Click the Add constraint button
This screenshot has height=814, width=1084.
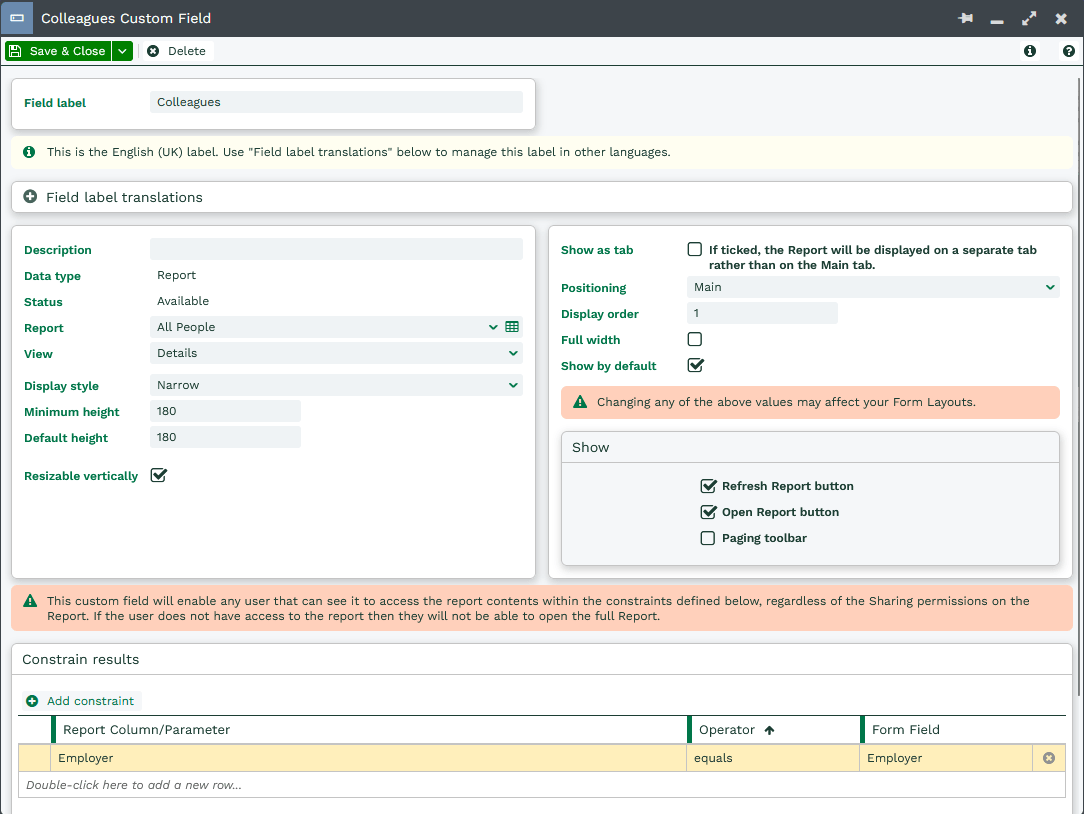point(81,701)
